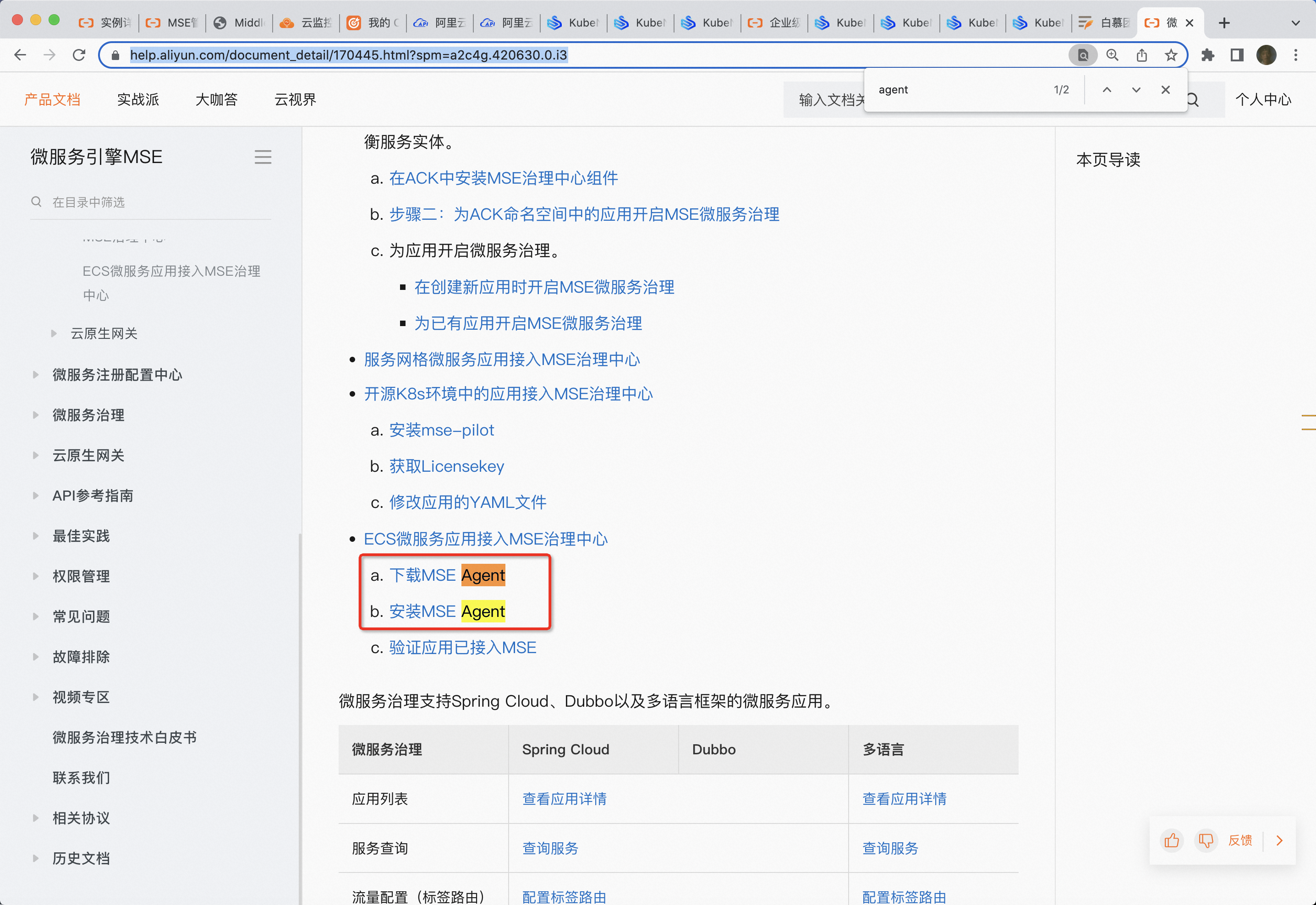Switch to the 白慕 browser tab

point(1105,23)
